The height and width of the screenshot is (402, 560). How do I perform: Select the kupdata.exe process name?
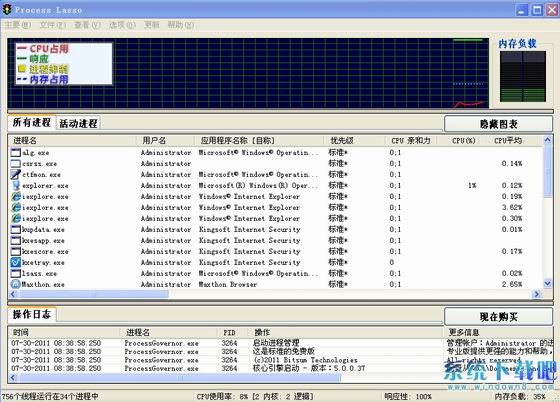[43, 230]
